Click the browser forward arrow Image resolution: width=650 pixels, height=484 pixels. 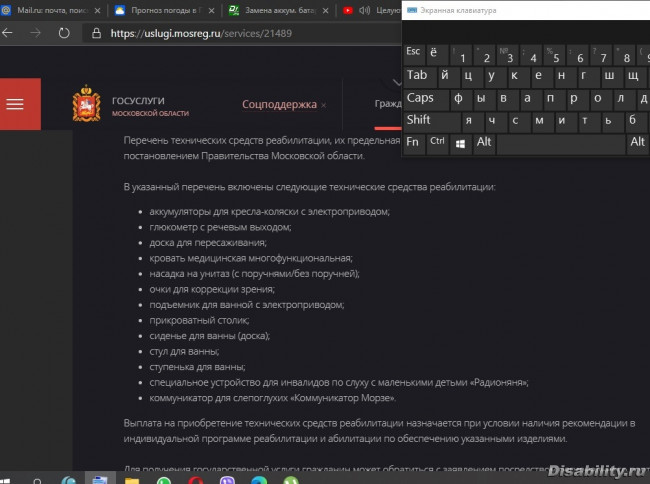tap(36, 33)
